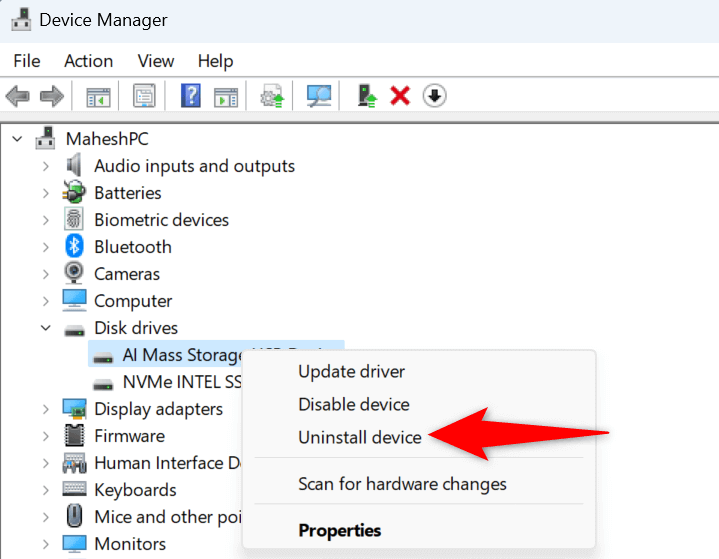719x559 pixels.
Task: Click the Back arrow toolbar icon
Action: 17,96
